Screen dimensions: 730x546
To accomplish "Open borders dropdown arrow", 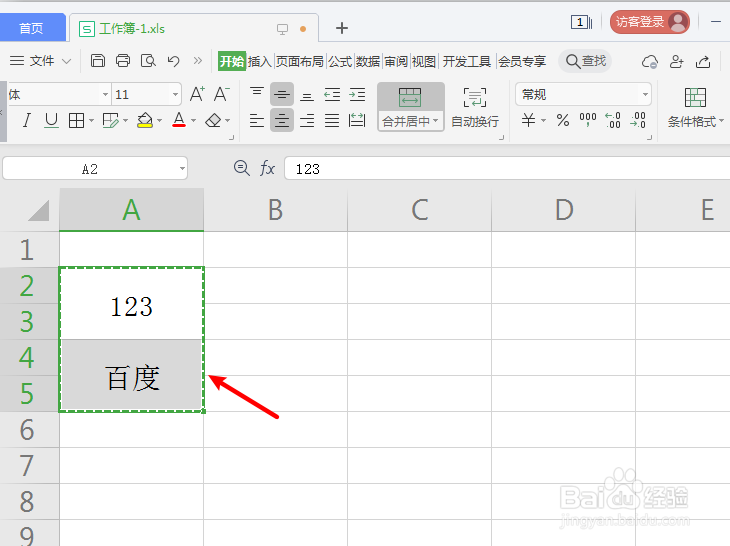I will point(91,121).
